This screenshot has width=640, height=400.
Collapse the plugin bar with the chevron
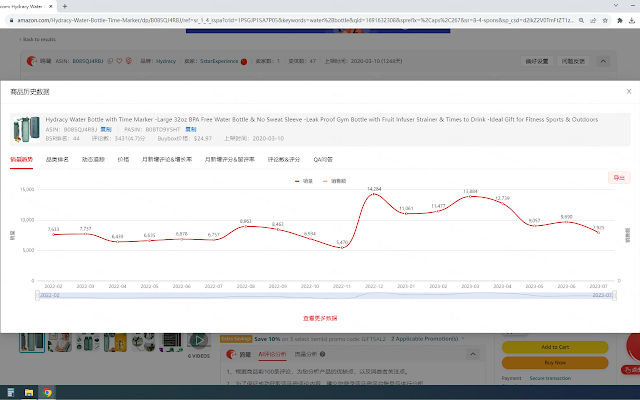tap(603, 61)
